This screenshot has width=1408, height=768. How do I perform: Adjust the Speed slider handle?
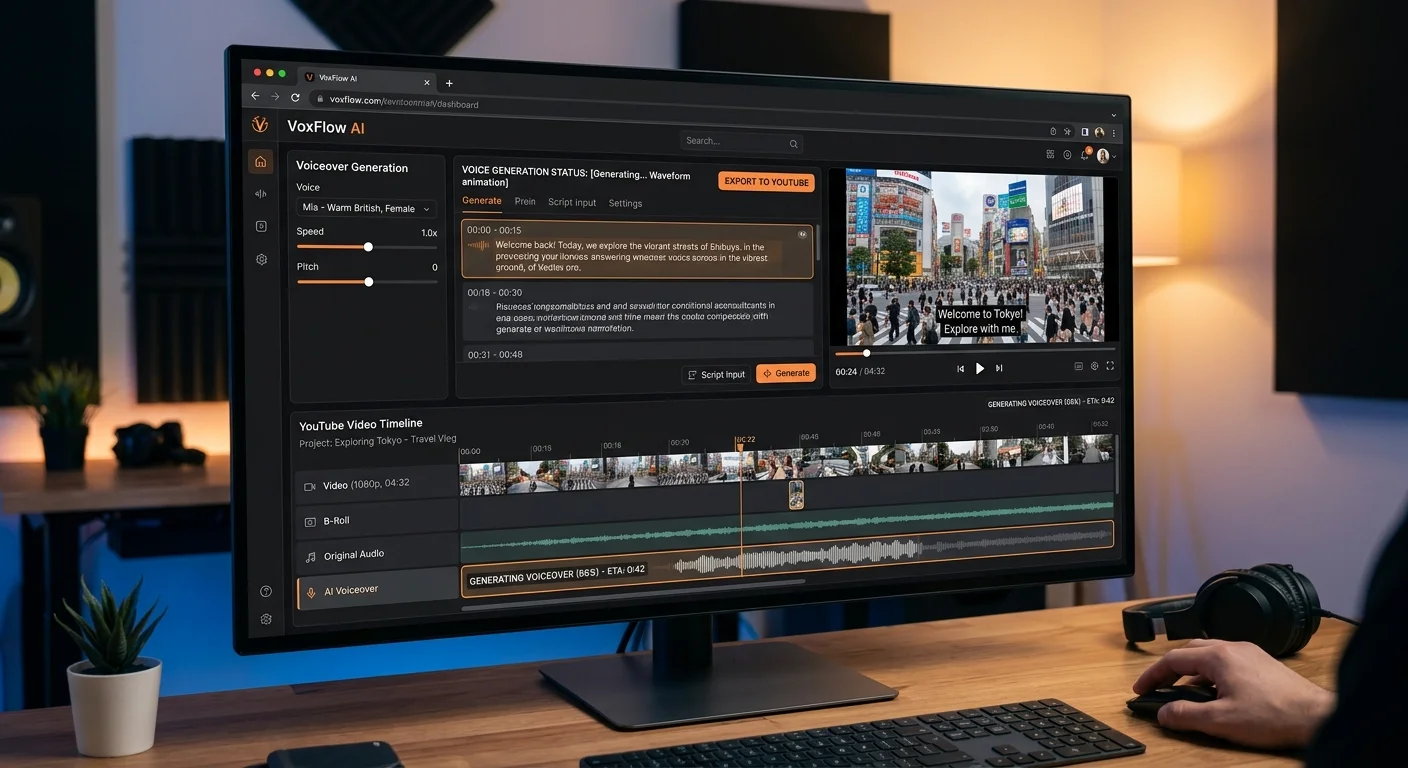[x=368, y=246]
